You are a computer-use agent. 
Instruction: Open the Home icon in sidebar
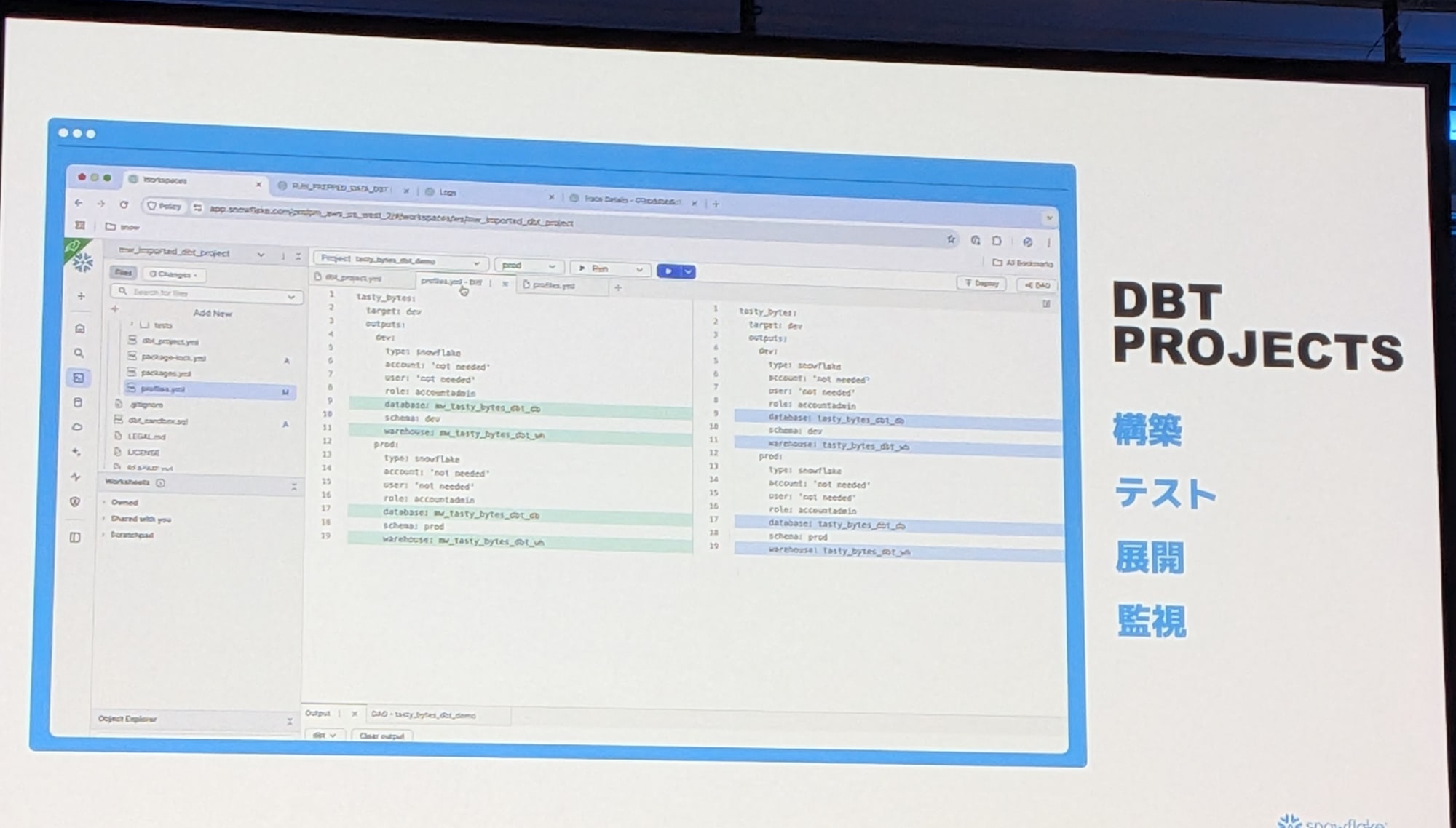[80, 328]
